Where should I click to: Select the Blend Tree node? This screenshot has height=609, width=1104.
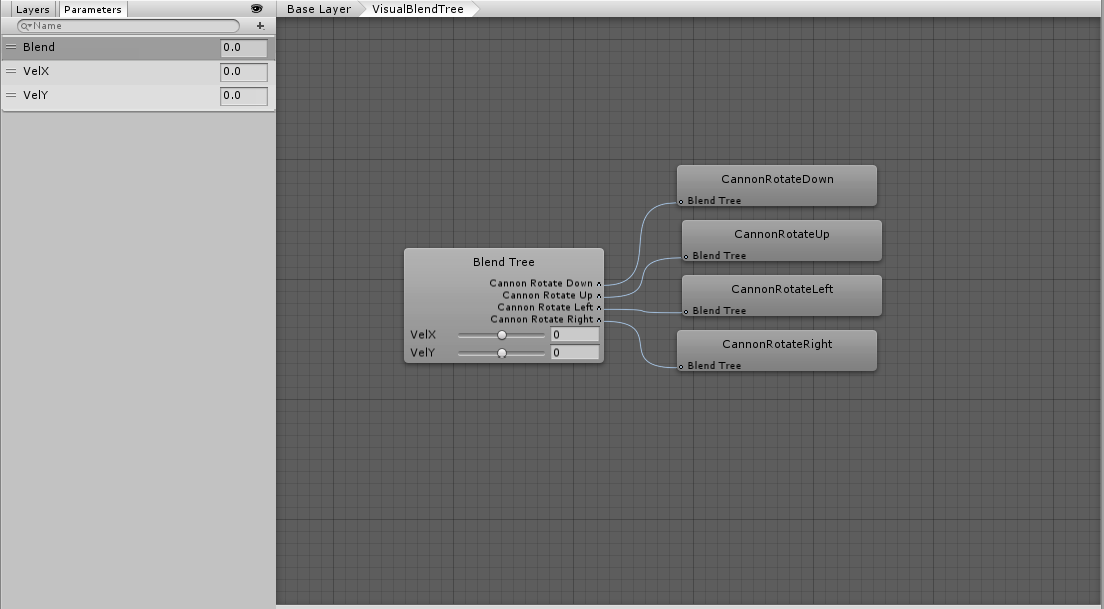tap(503, 262)
